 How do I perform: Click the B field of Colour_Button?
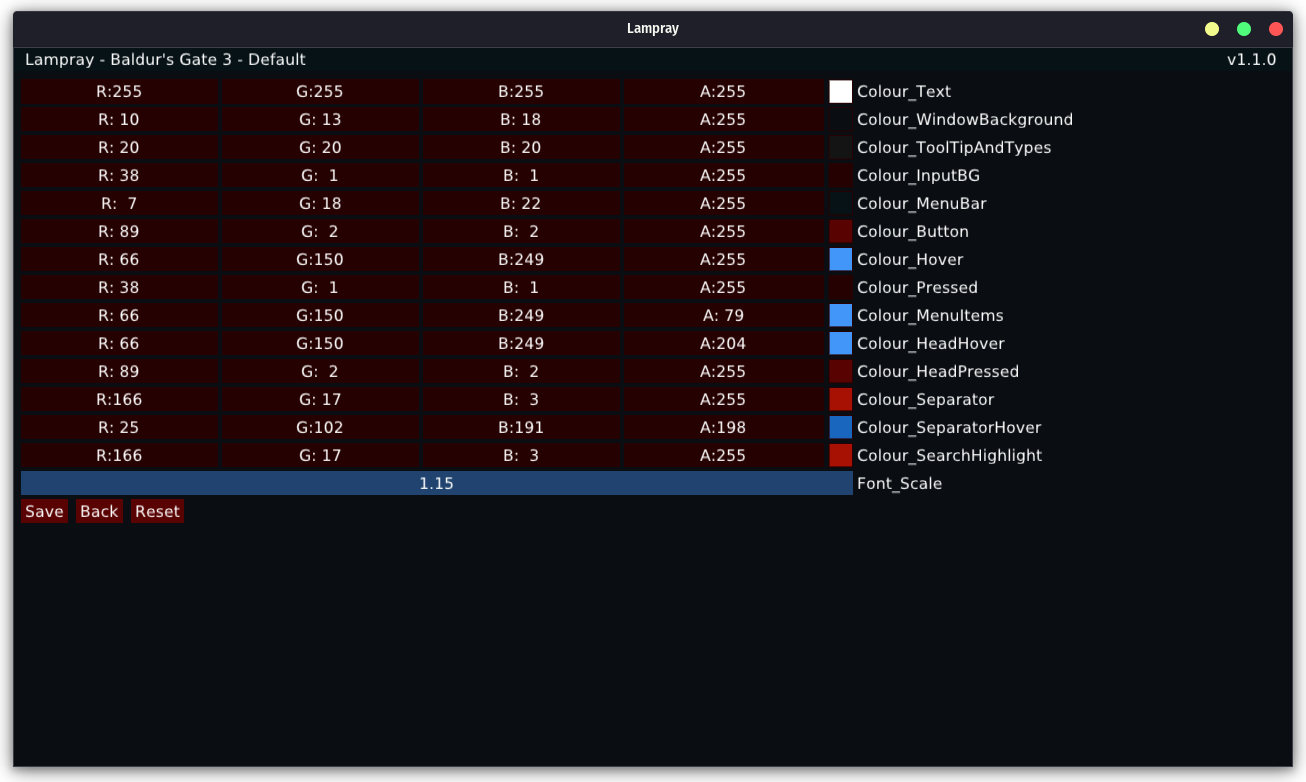(522, 231)
